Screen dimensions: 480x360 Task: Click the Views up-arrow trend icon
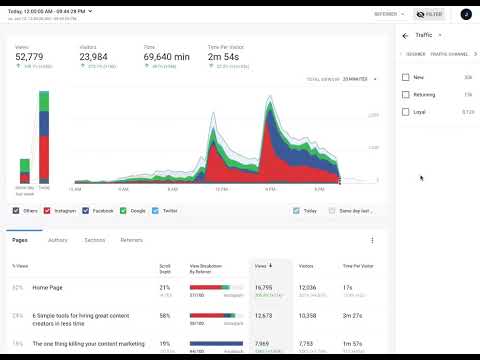tap(18, 66)
